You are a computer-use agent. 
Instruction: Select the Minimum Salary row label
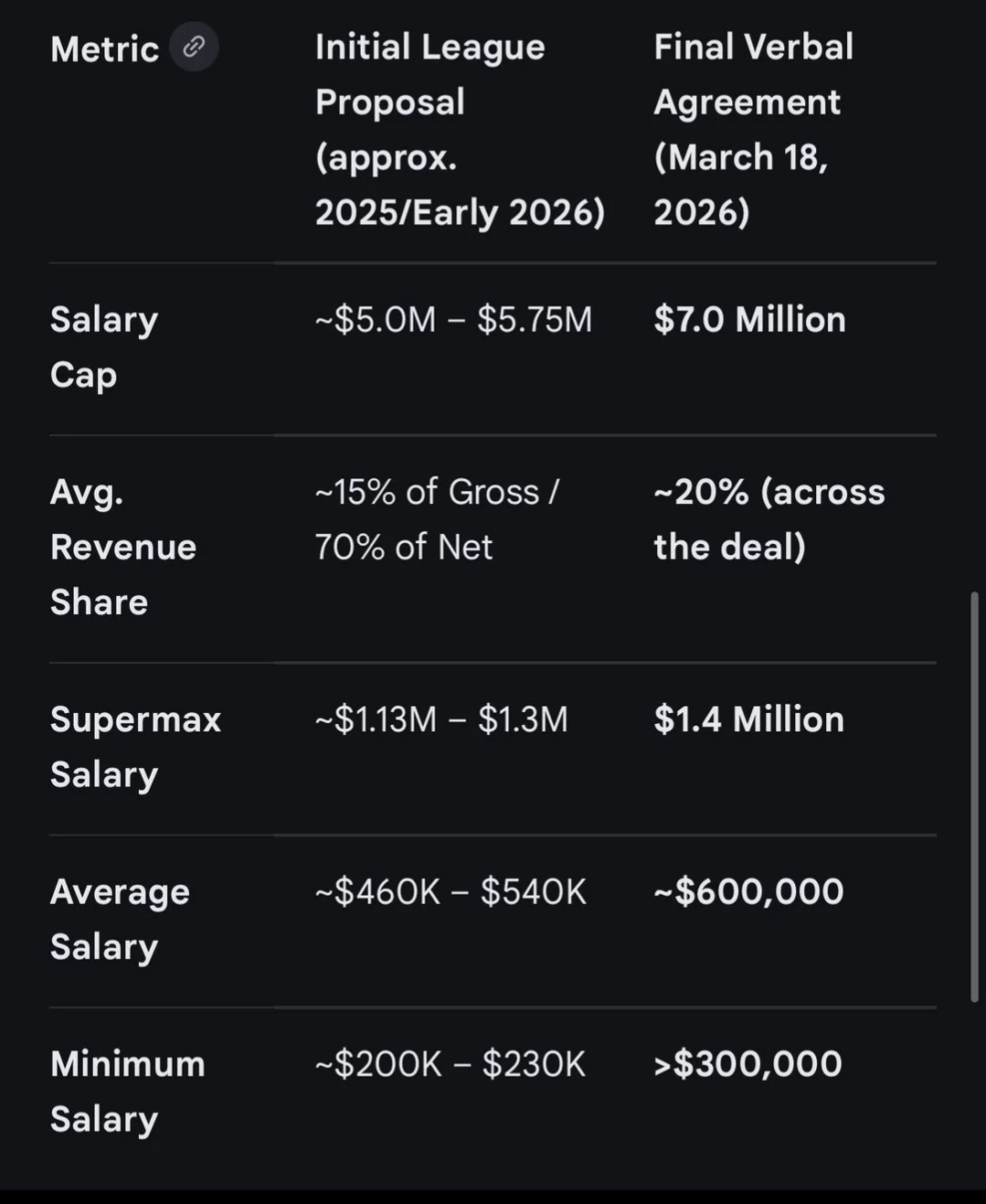point(127,1091)
